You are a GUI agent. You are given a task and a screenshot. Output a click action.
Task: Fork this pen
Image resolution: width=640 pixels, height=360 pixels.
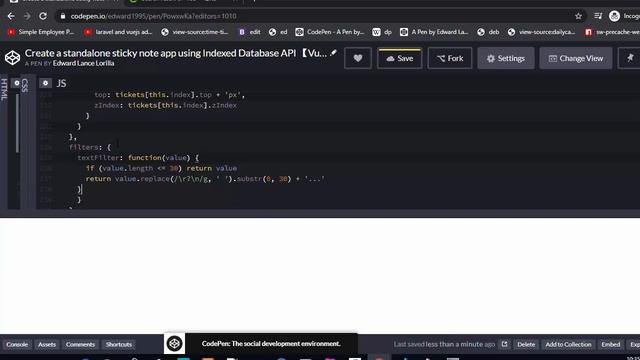(450, 58)
